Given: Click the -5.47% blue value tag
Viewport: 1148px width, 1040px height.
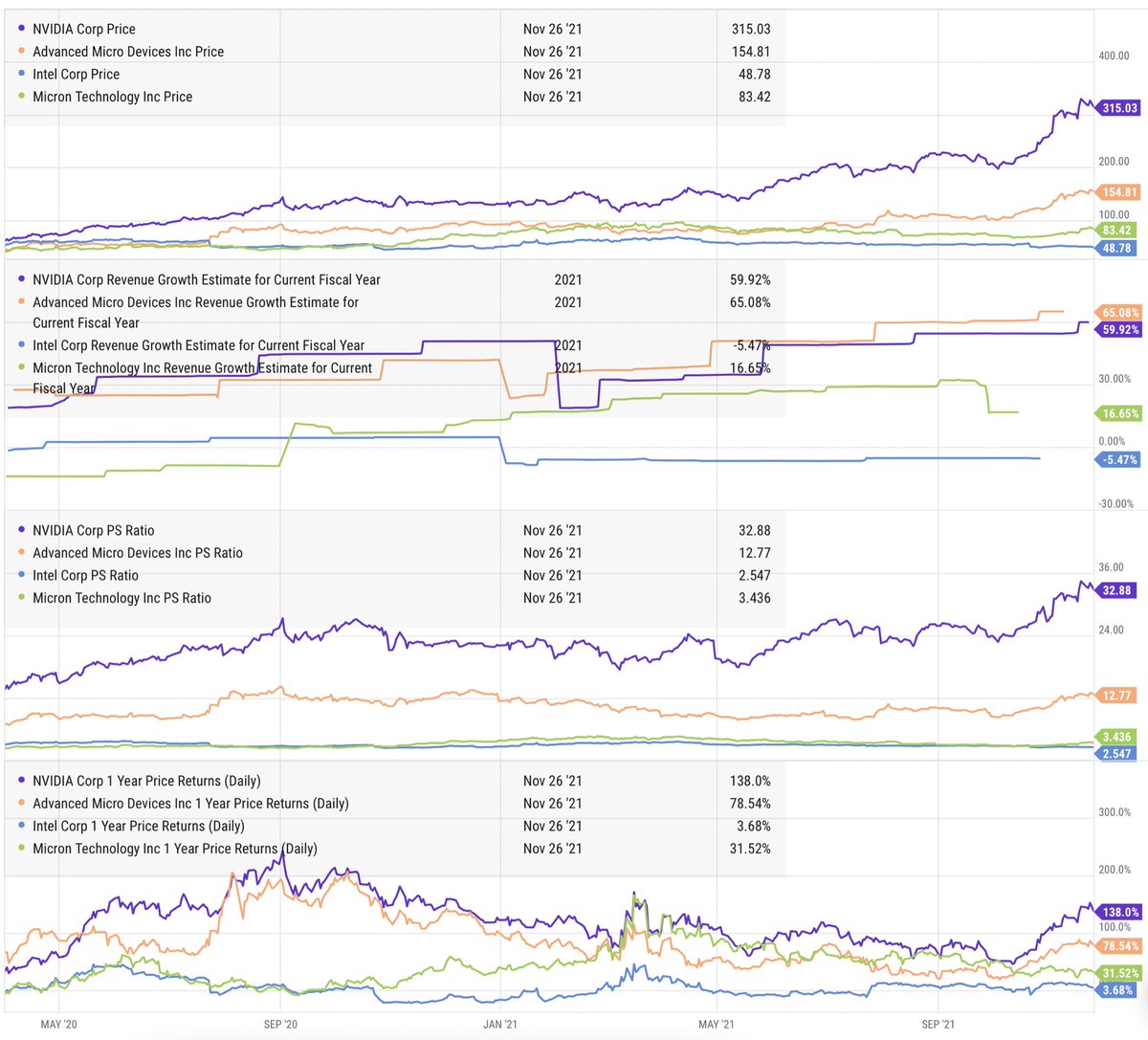Looking at the screenshot, I should [1117, 460].
